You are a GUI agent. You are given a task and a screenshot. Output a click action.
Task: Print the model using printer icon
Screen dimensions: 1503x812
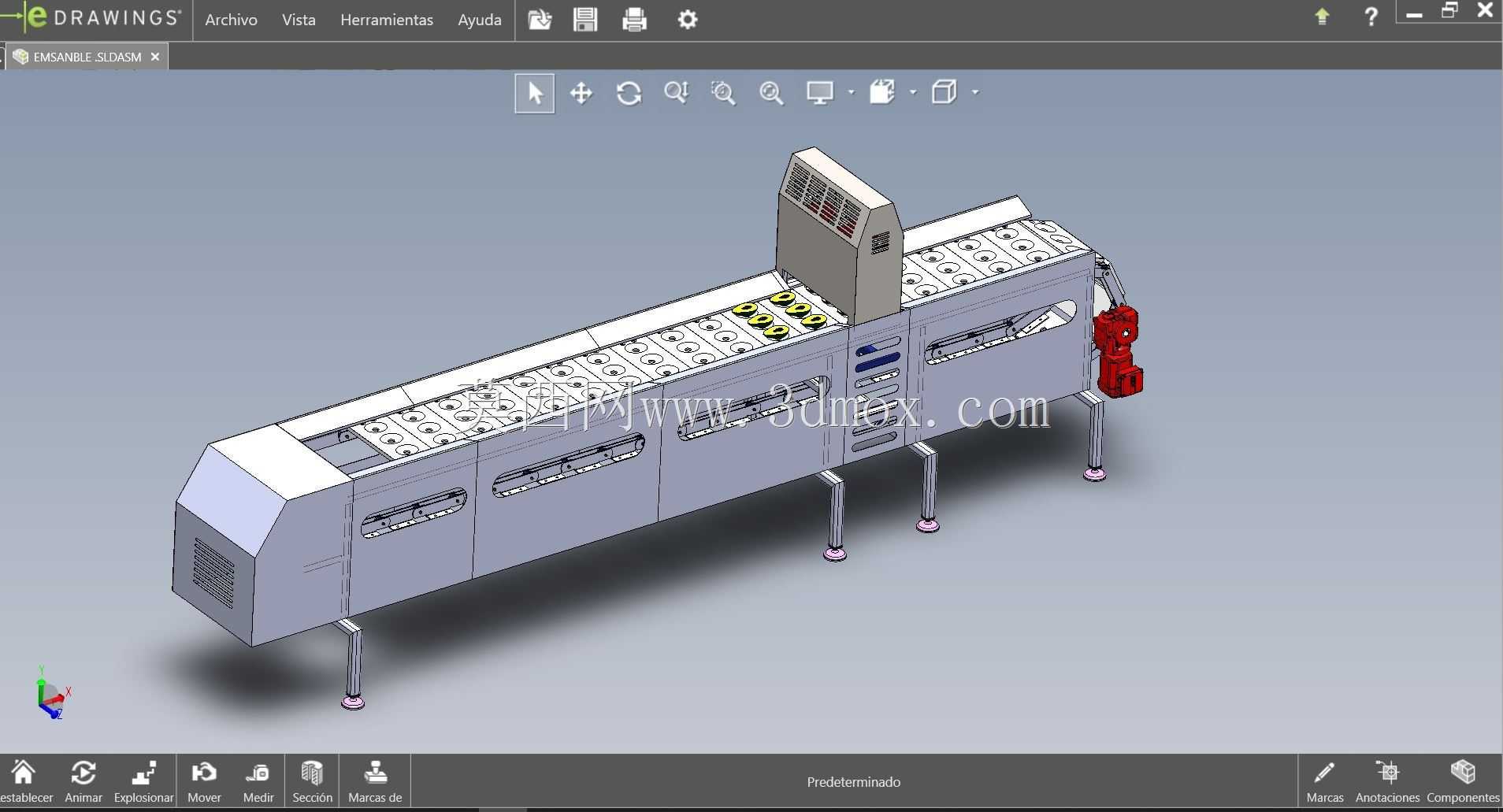[634, 20]
